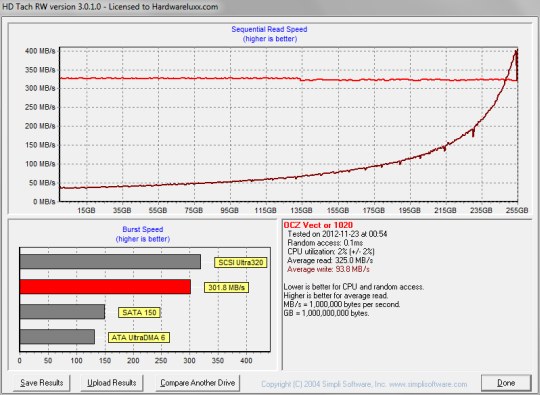540x395 pixels.
Task: Click the 301.8 MB/s value label
Action: 226,288
